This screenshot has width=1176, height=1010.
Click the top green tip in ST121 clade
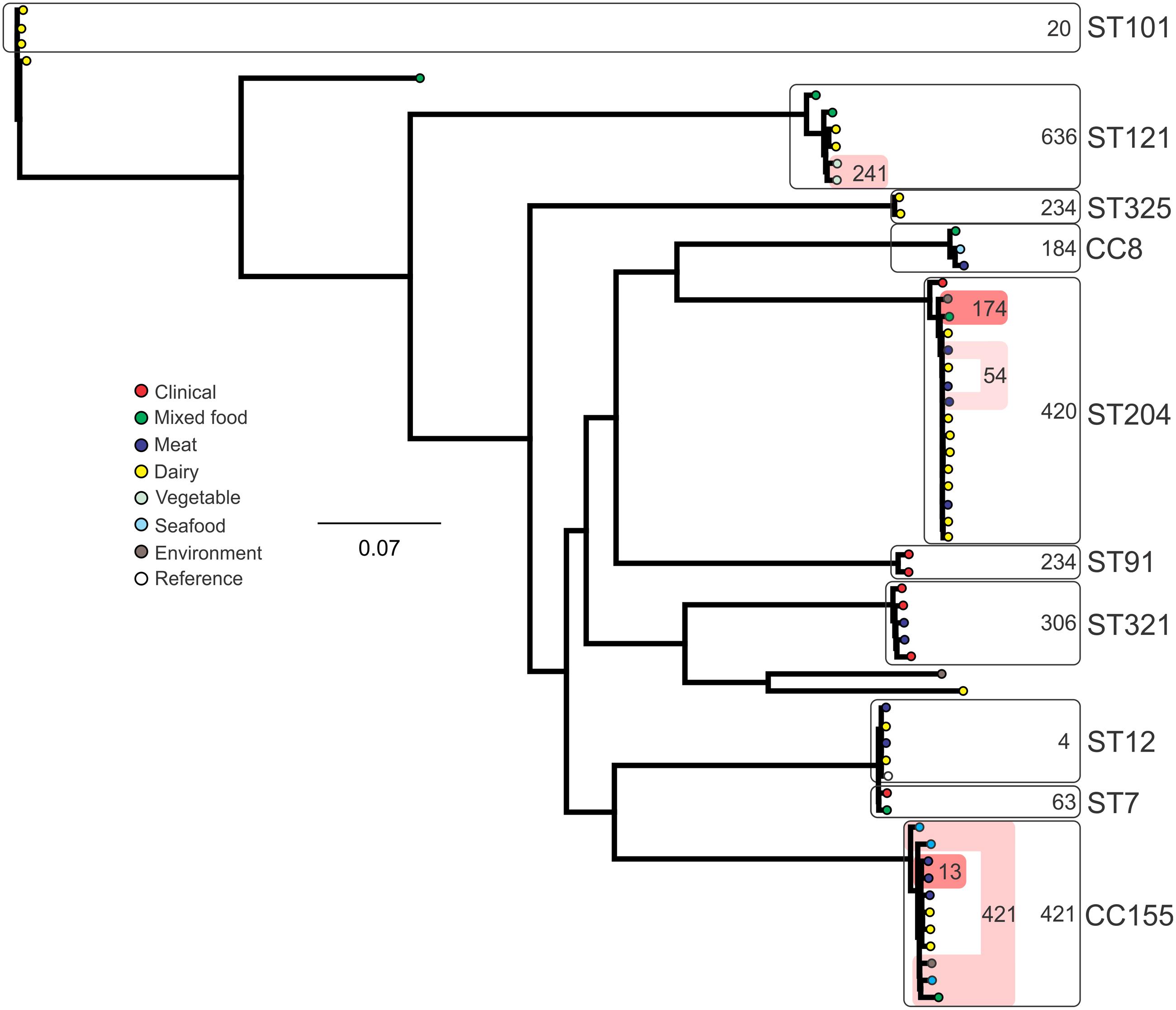816,95
